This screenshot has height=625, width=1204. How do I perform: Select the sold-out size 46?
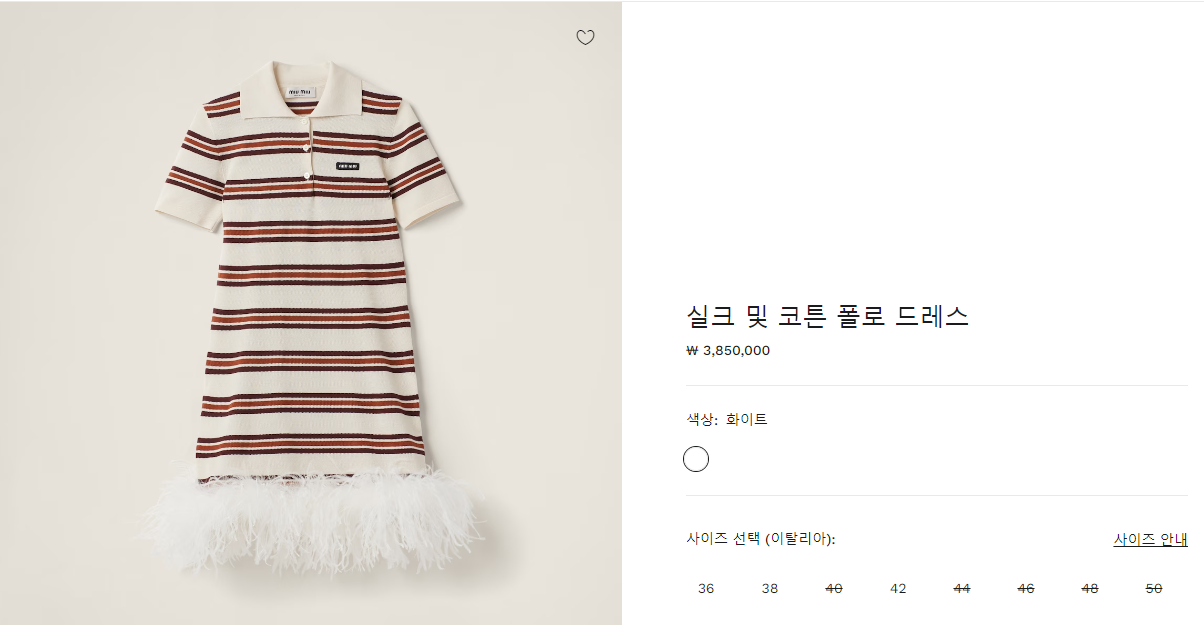tap(1026, 588)
